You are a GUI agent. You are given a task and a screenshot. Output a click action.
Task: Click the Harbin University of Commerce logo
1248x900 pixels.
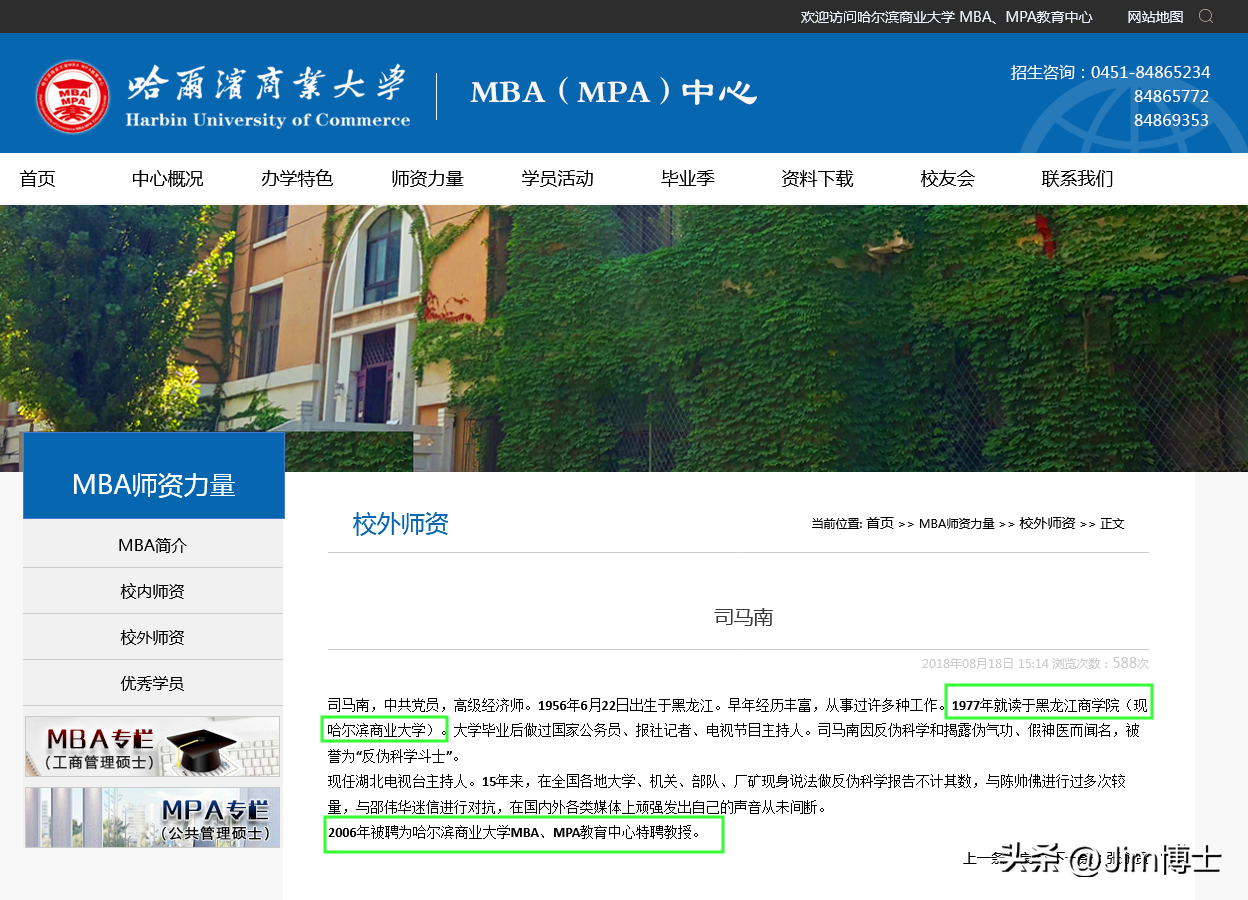[x=224, y=96]
